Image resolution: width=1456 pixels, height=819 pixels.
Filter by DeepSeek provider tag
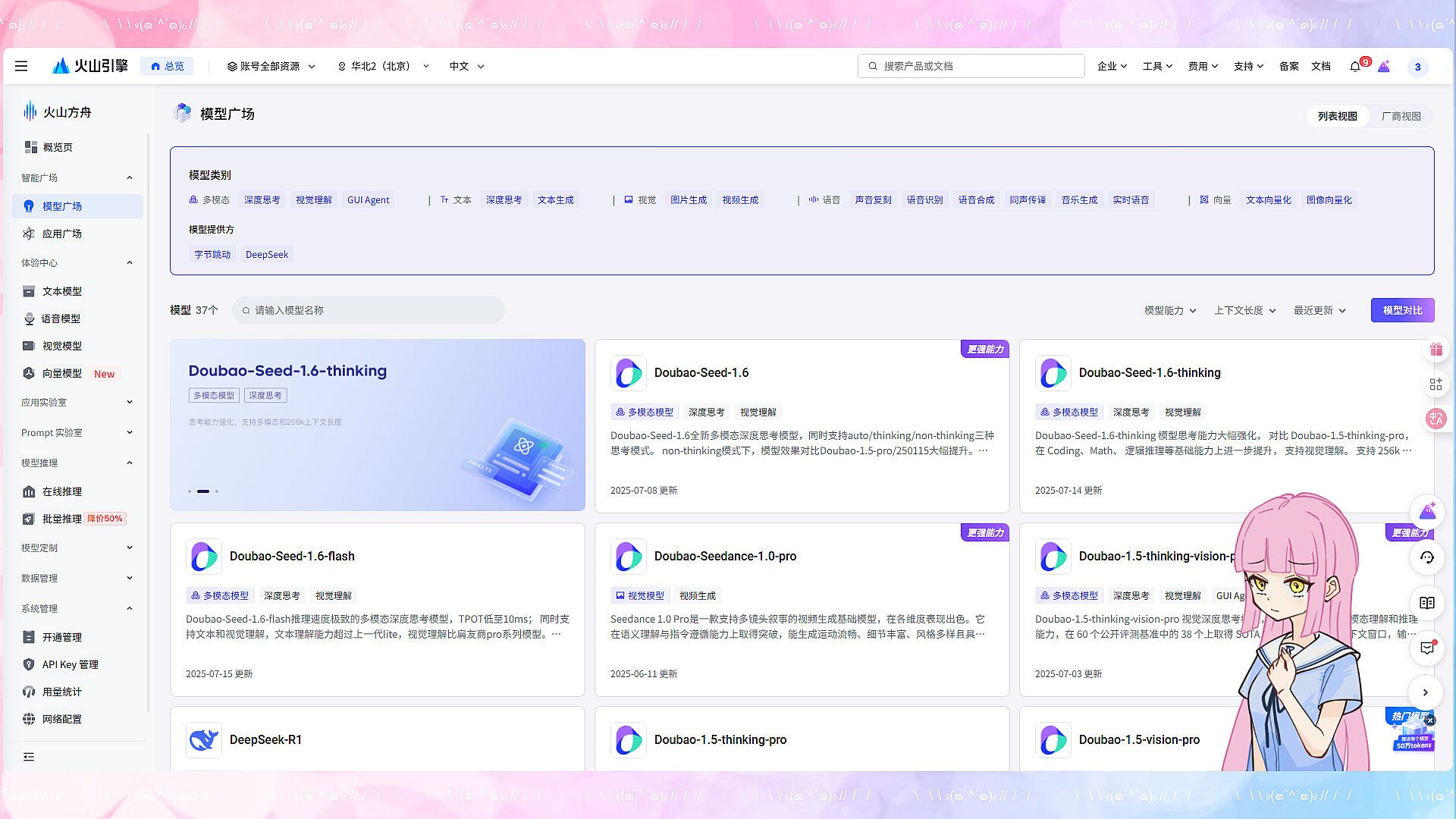[x=266, y=255]
